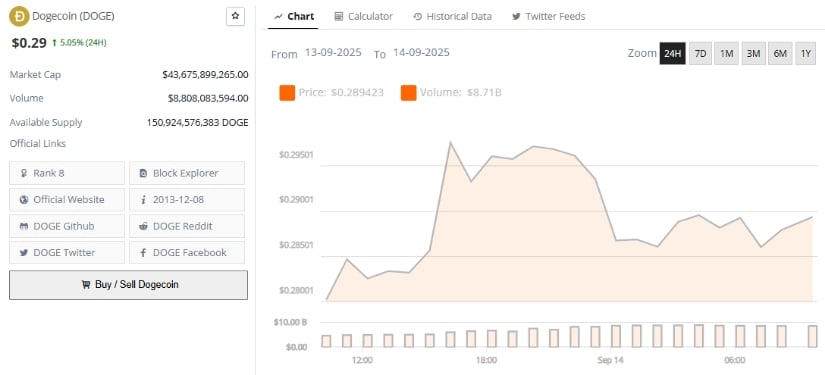Open the DOGE Github link
This screenshot has height=375, width=825.
67,226
